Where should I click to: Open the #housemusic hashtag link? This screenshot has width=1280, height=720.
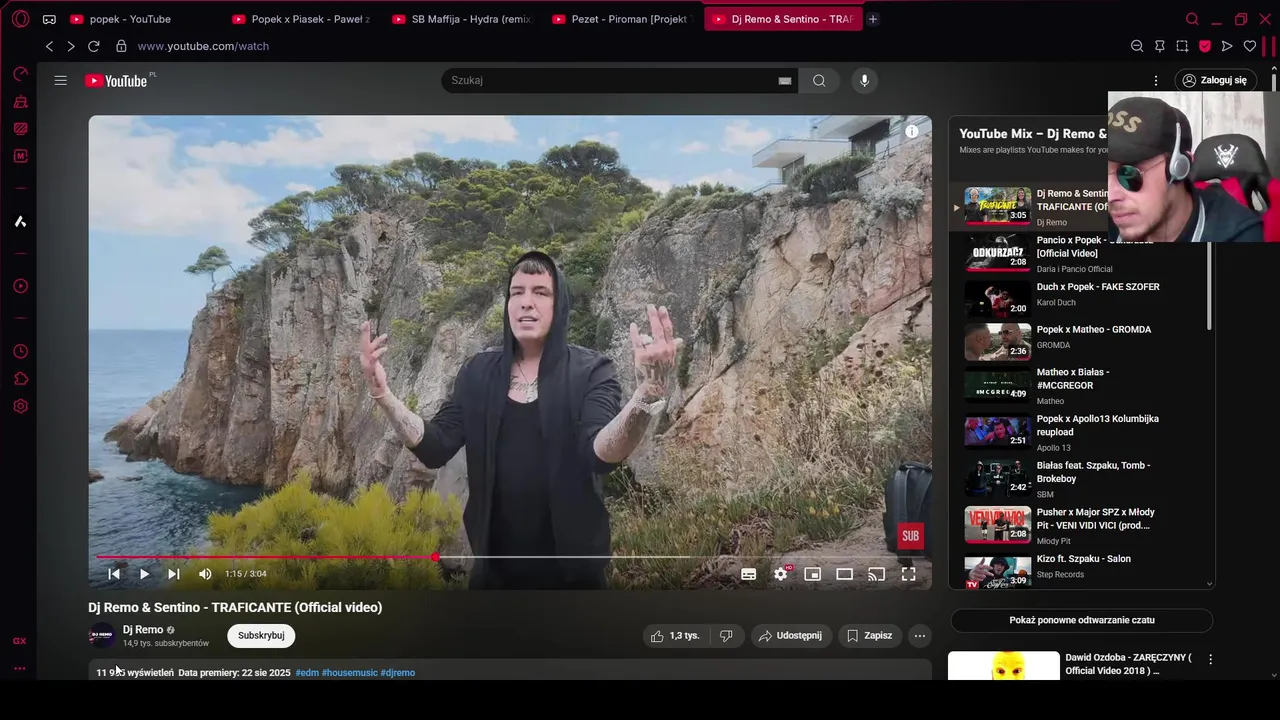pos(350,673)
